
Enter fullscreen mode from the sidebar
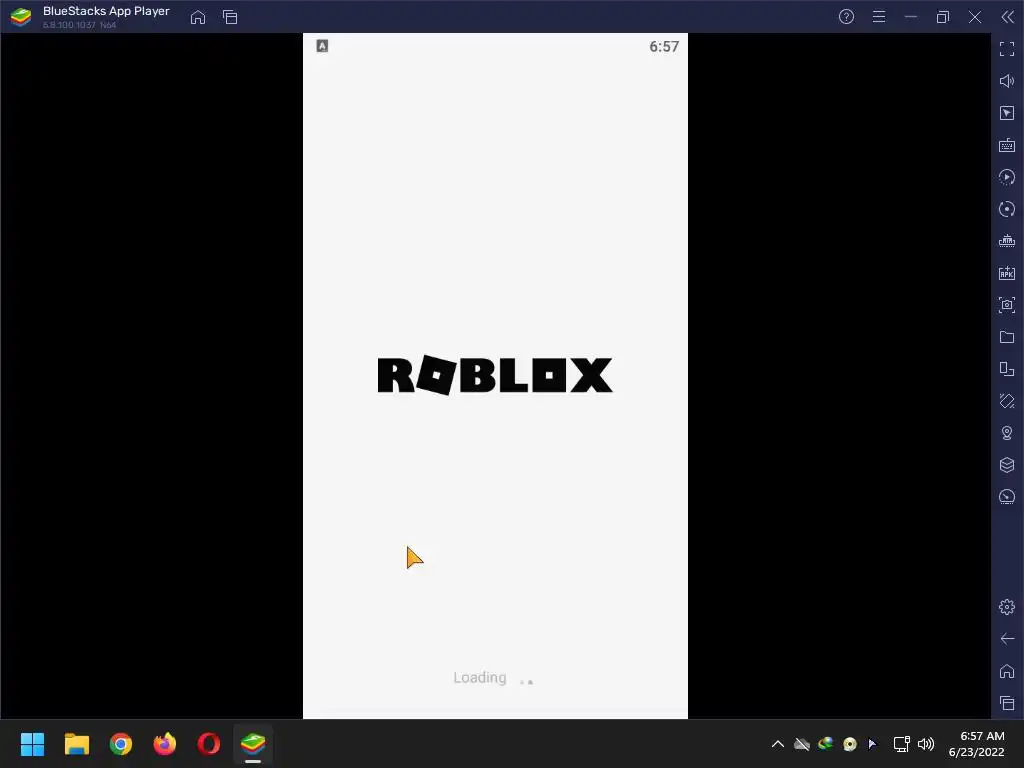point(1007,49)
